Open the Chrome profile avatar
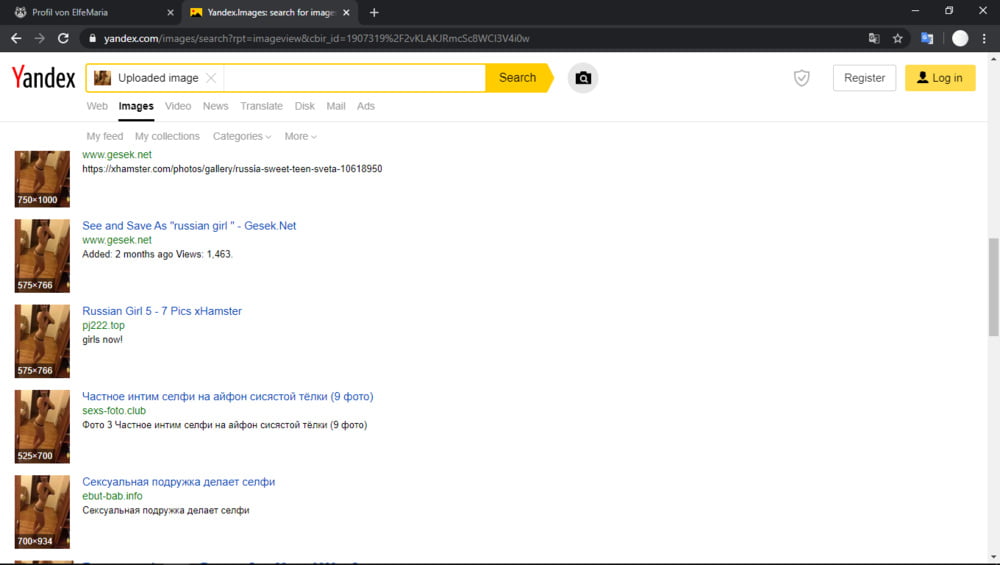This screenshot has height=565, width=1000. pos(960,38)
